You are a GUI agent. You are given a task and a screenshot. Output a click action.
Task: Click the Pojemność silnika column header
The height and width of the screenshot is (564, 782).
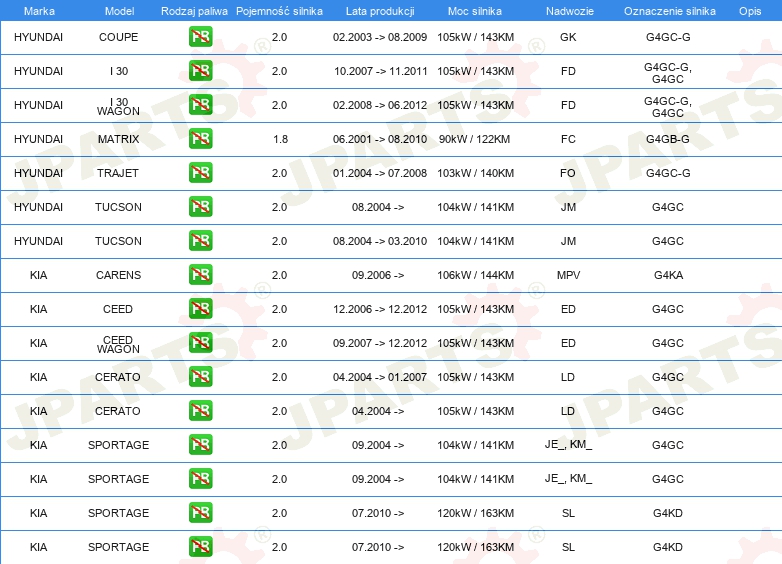pos(279,11)
